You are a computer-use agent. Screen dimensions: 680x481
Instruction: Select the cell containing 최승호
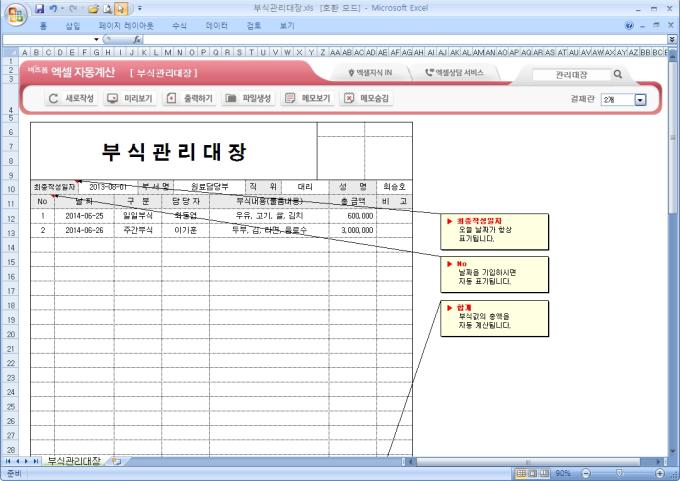394,187
